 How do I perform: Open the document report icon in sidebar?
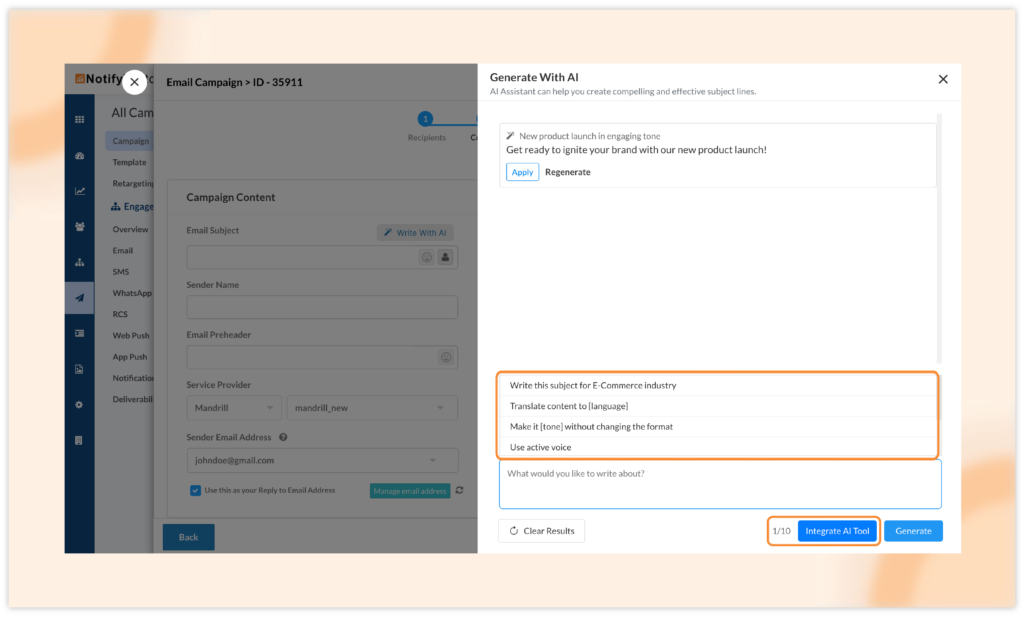(x=79, y=369)
